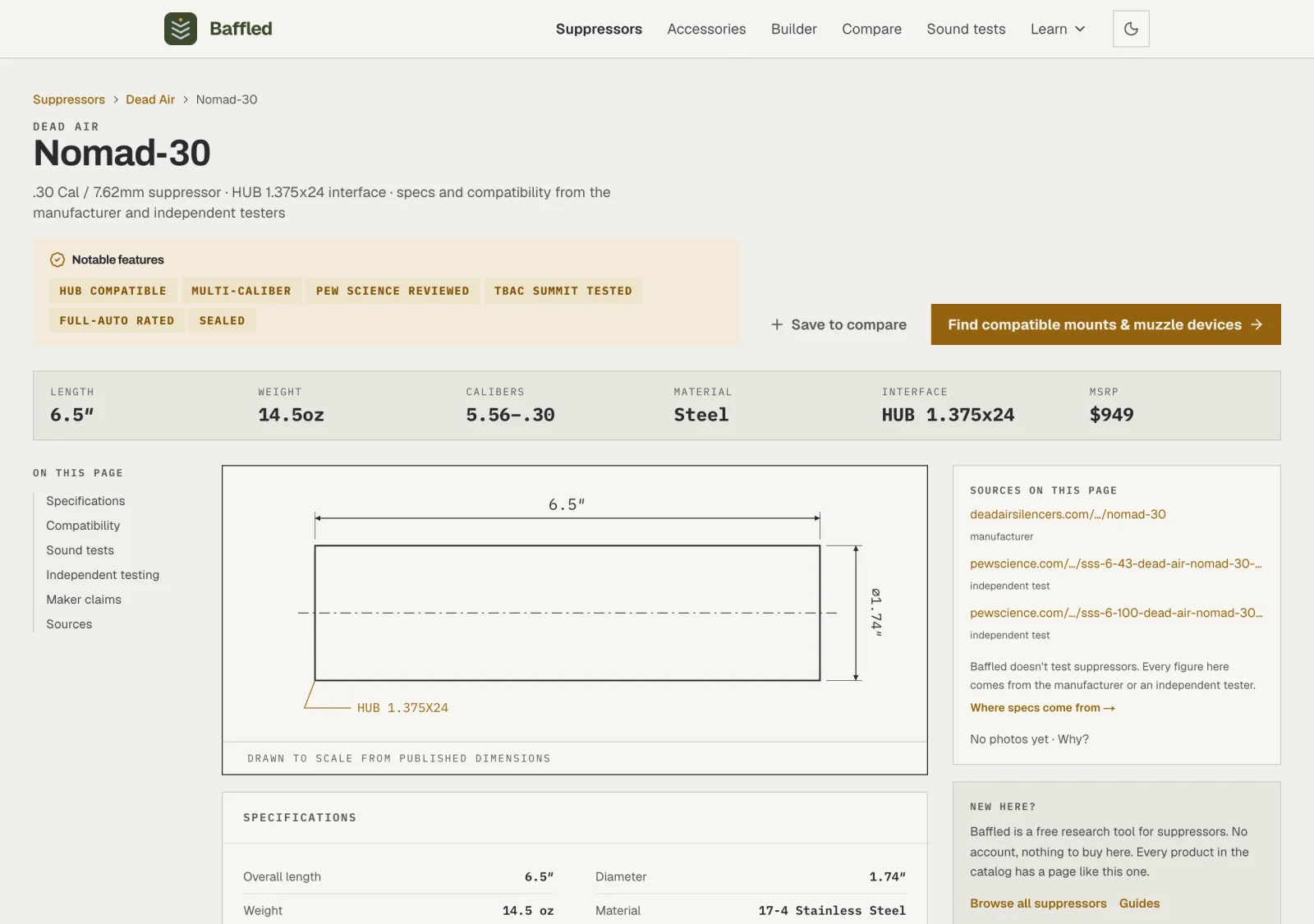Click the plus icon in Save to compare
This screenshot has width=1314, height=924.
coord(777,324)
